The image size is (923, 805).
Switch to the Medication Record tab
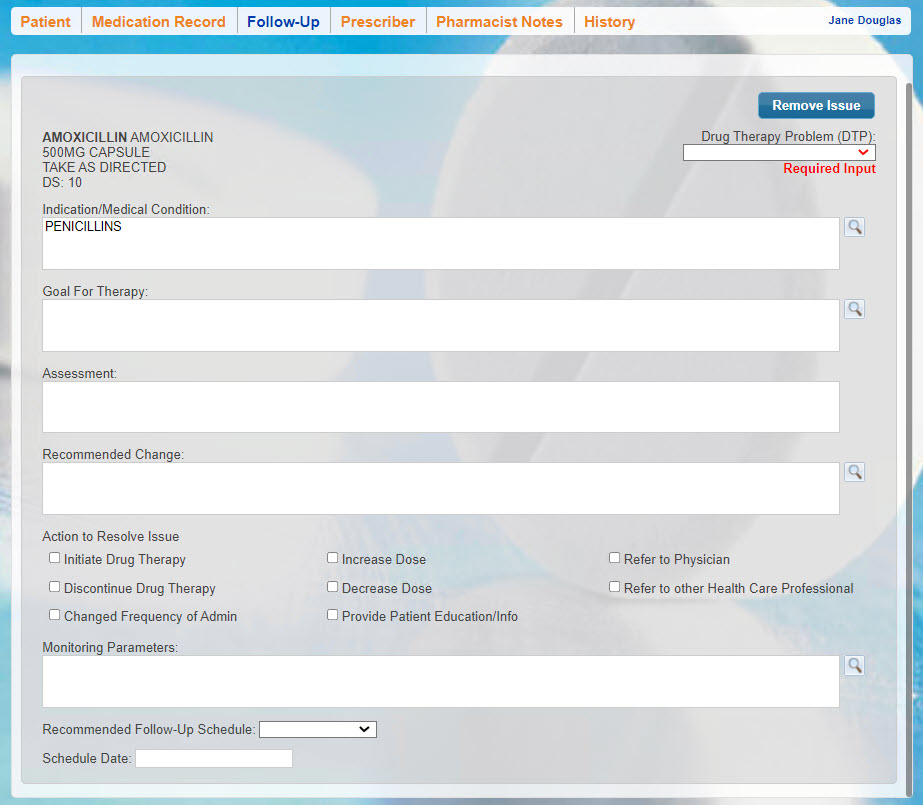pyautogui.click(x=158, y=22)
